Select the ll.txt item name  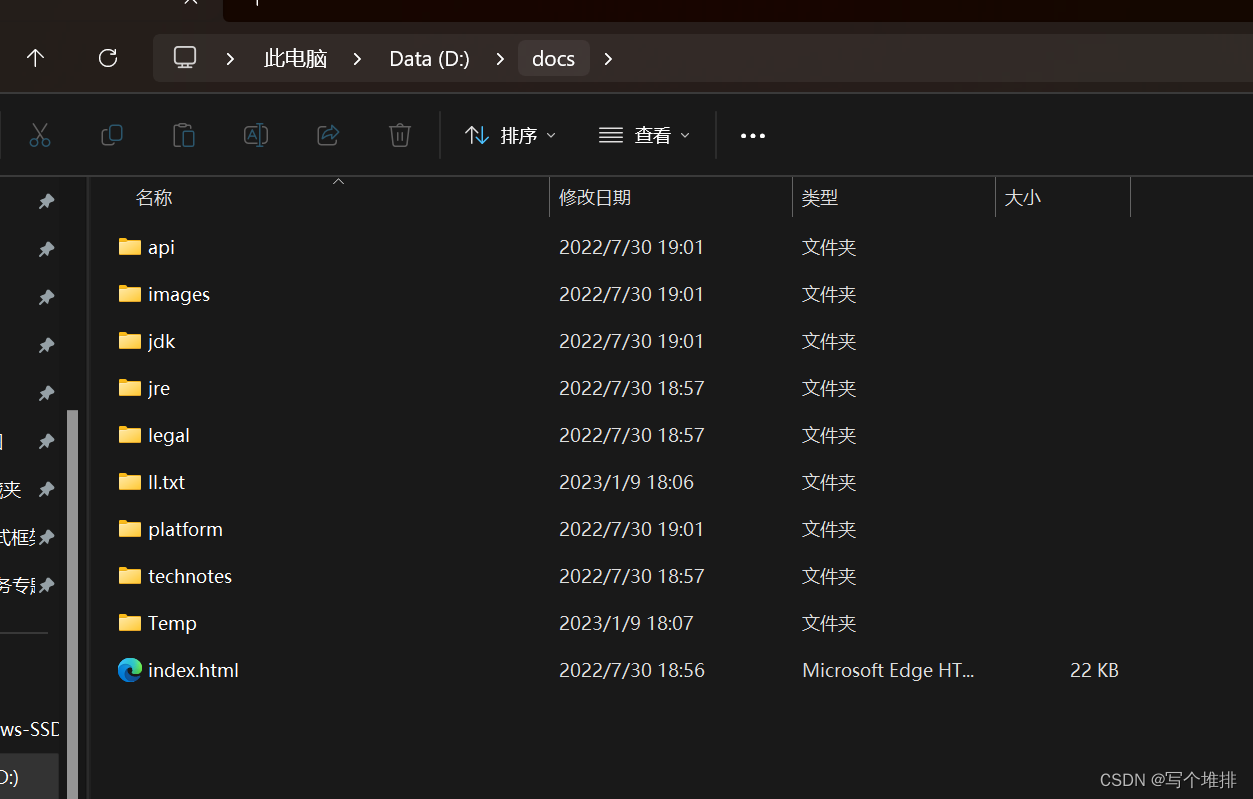pyautogui.click(x=166, y=482)
